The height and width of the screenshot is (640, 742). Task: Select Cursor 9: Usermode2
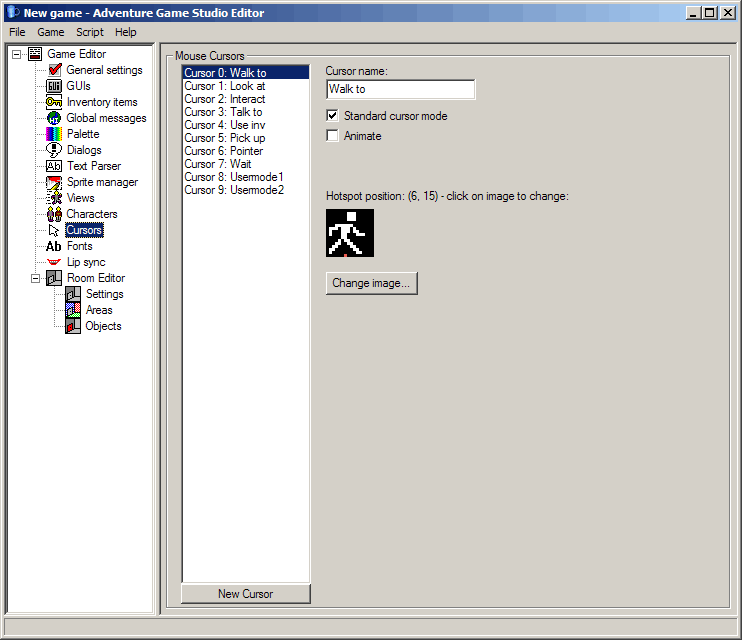[x=246, y=190]
